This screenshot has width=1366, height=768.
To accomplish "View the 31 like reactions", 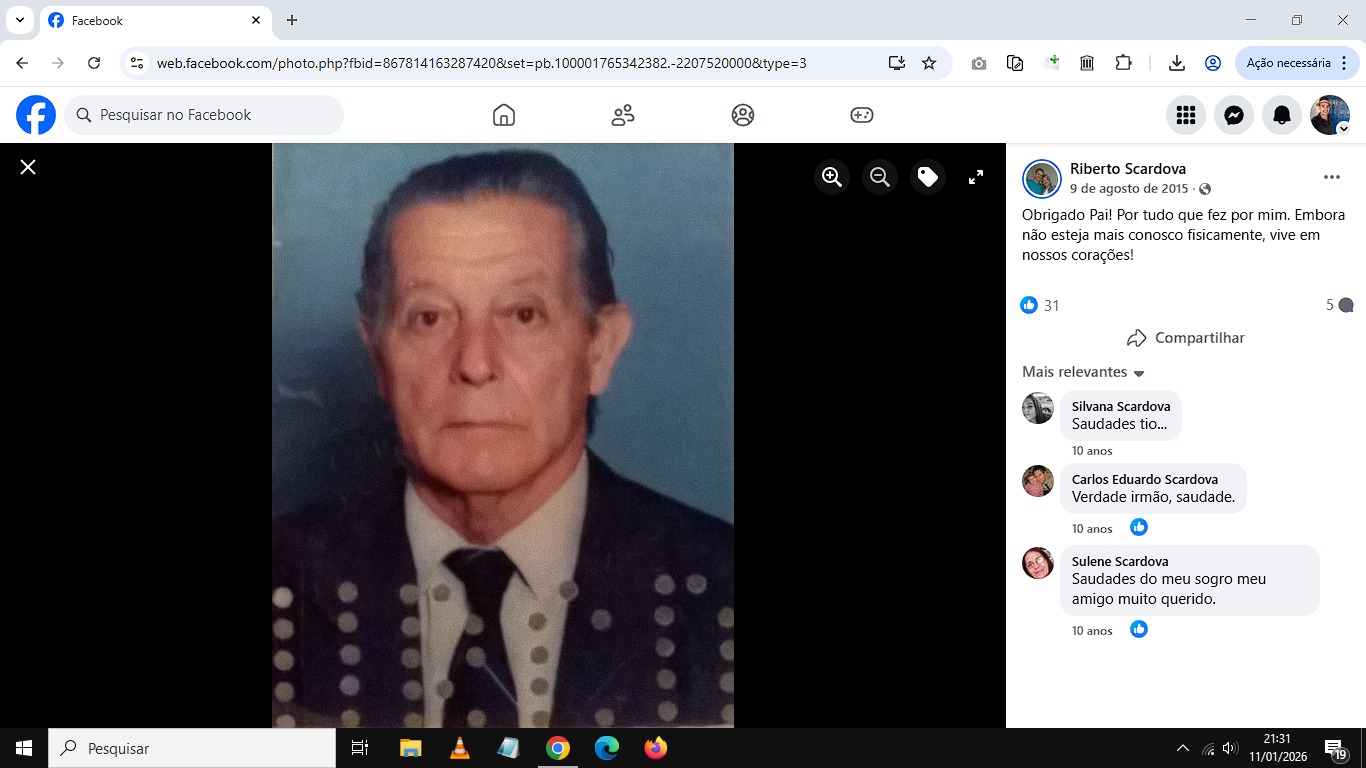I will (x=1041, y=305).
